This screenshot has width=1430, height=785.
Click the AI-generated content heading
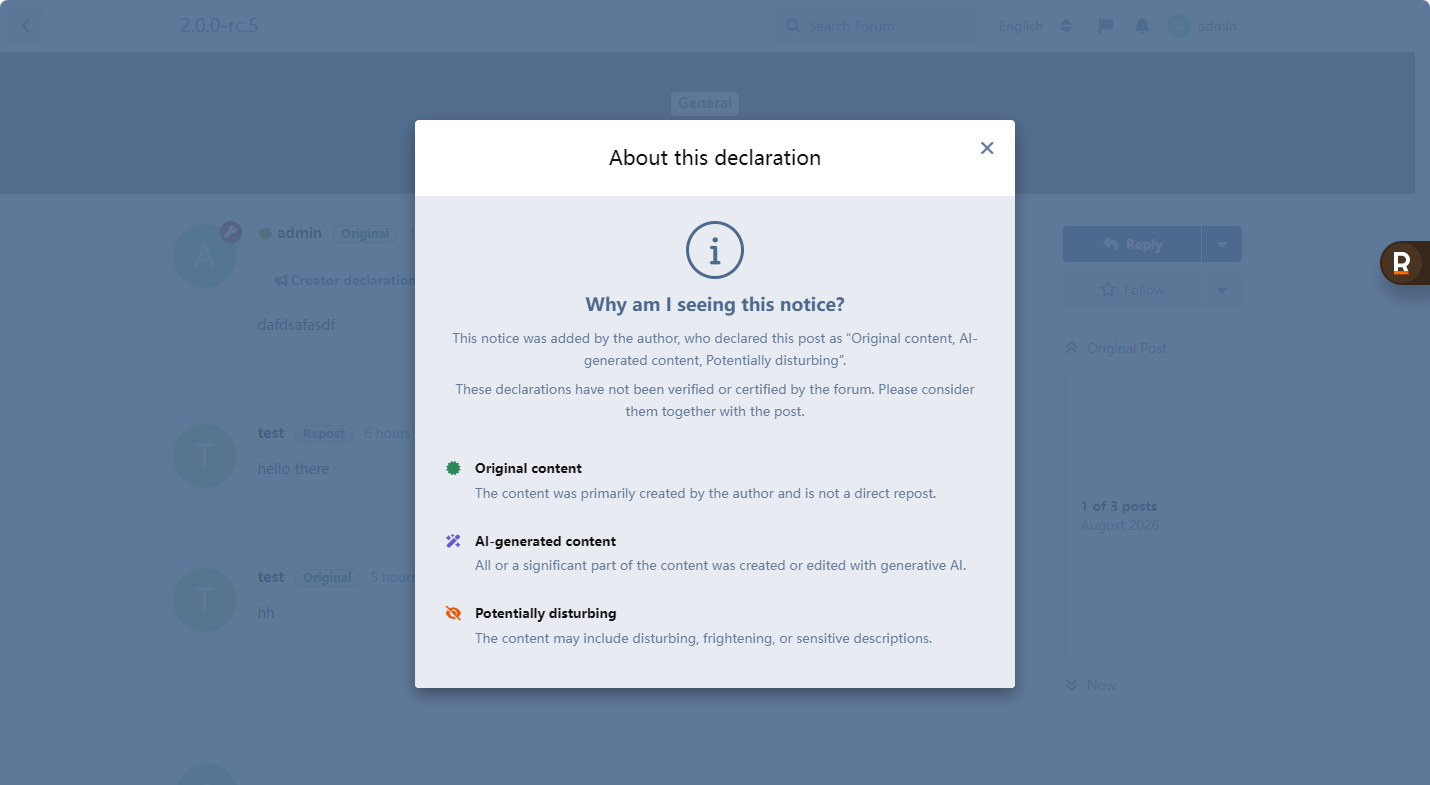pos(545,541)
